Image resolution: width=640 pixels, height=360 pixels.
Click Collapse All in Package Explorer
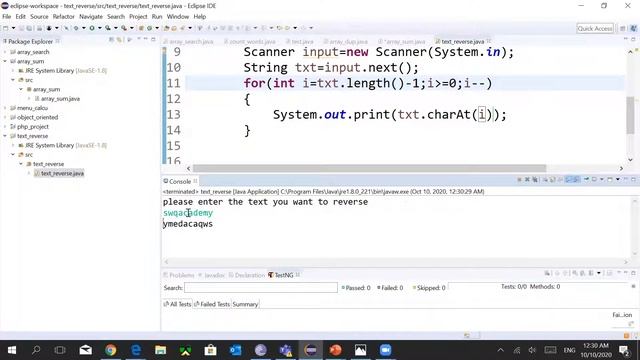pos(111,40)
